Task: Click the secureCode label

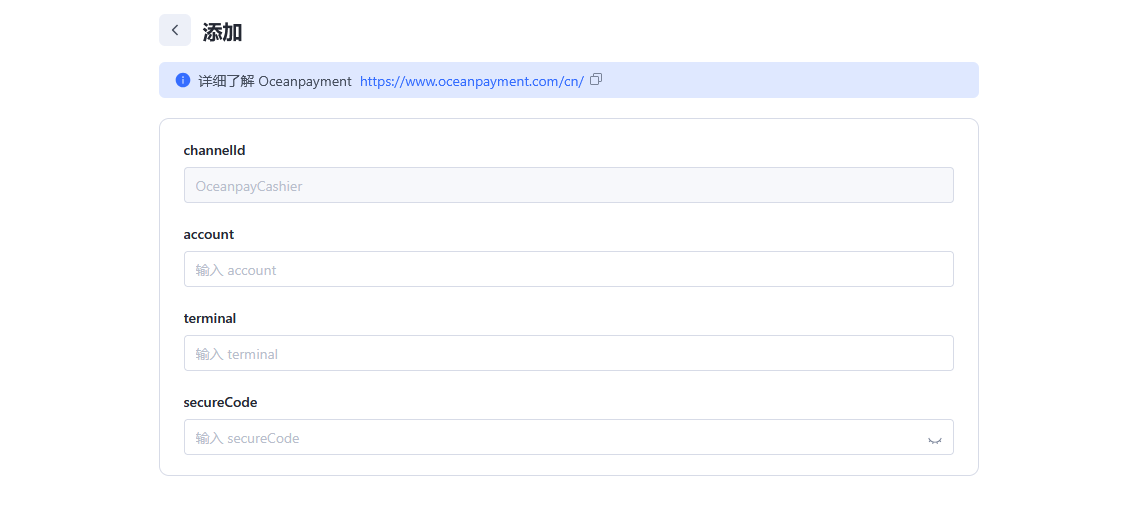Action: pyautogui.click(x=221, y=403)
